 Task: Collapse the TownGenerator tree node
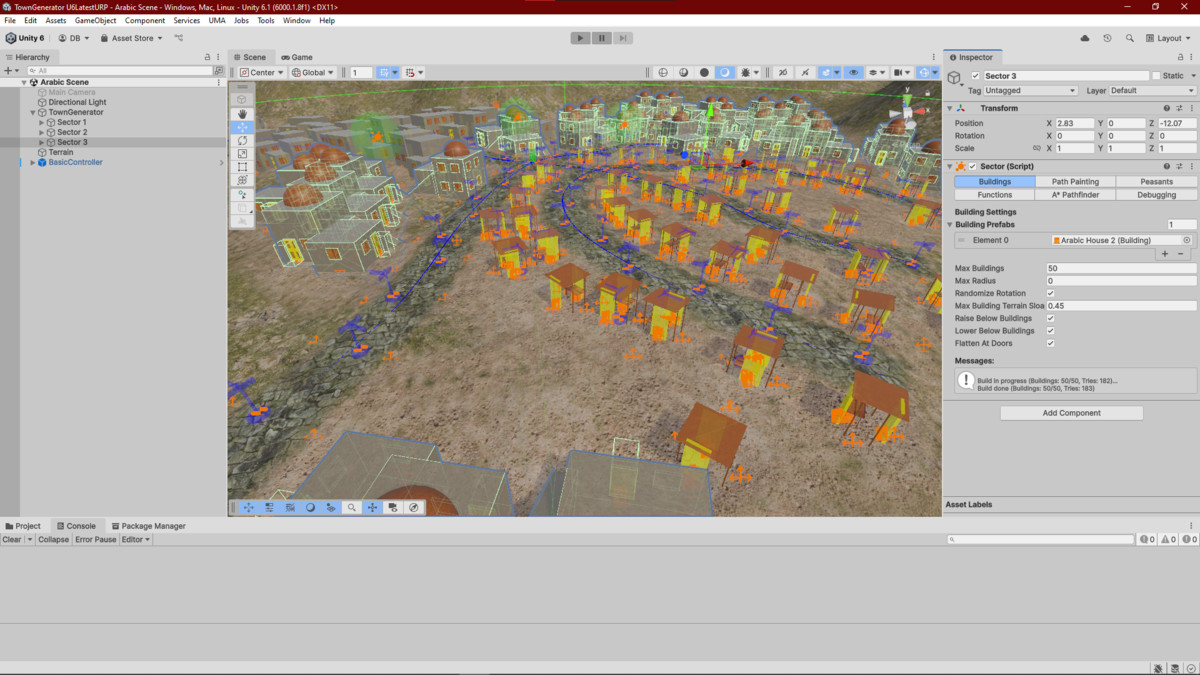pos(33,112)
